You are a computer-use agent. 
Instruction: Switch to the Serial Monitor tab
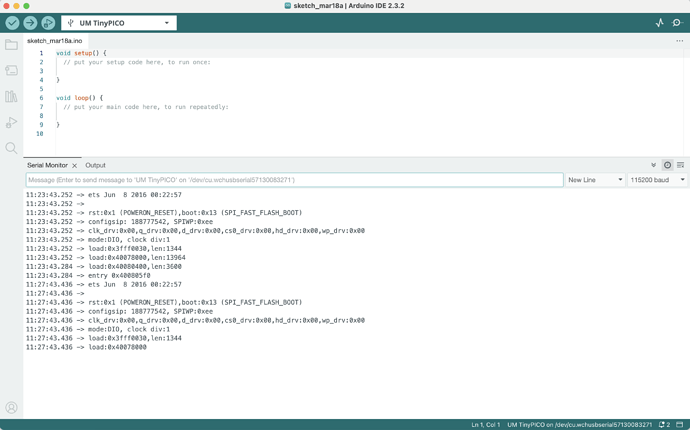point(48,165)
